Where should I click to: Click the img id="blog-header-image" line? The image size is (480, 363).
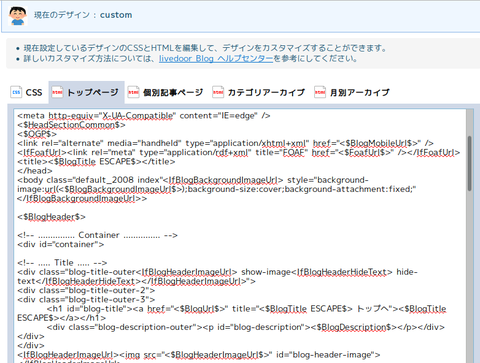pos(199,355)
